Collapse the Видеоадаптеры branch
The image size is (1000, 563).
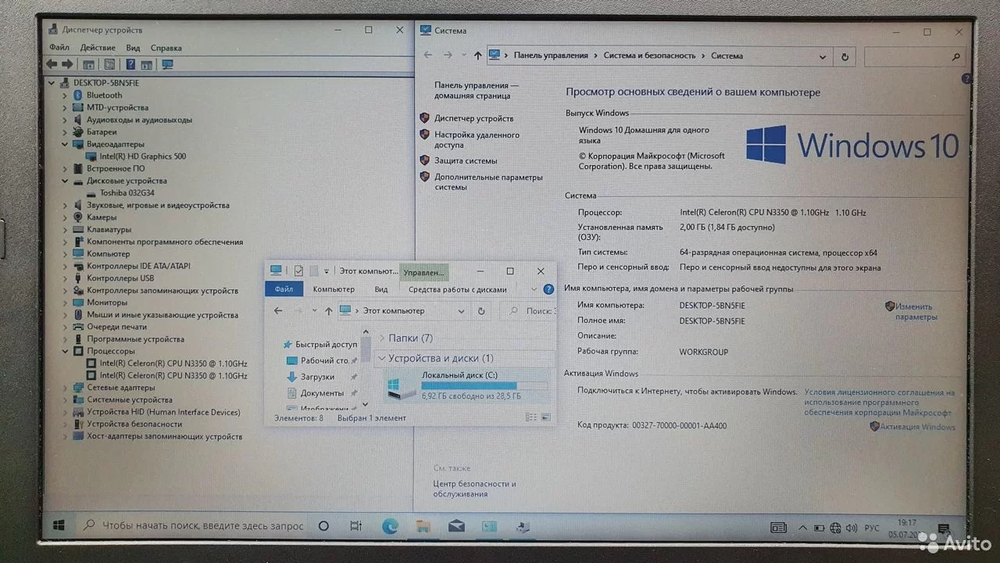tap(64, 144)
